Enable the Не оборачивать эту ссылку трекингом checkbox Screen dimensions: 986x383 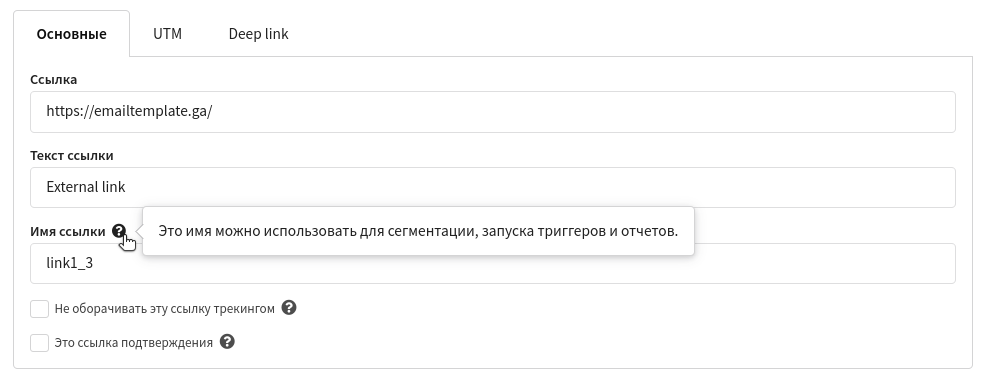(x=40, y=309)
